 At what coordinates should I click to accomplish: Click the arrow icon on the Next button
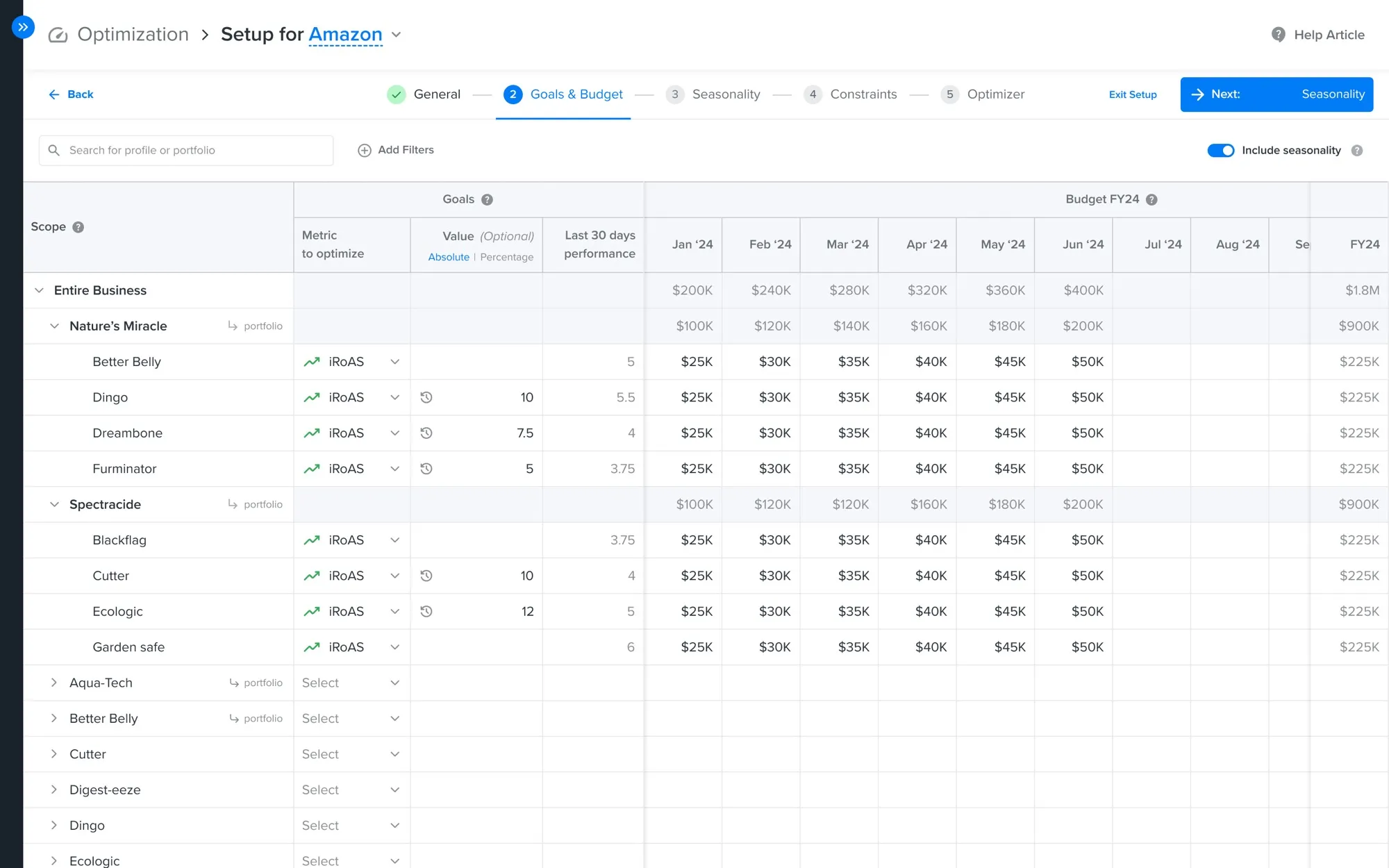1197,94
